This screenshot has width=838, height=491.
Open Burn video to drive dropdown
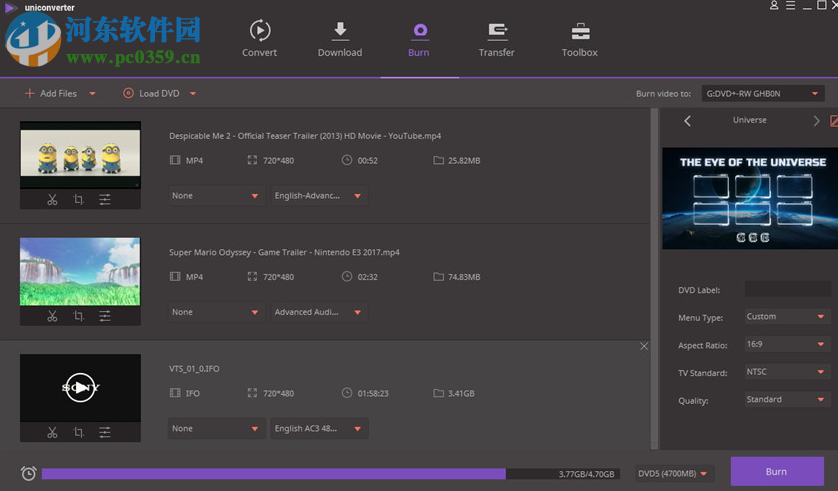[x=763, y=93]
